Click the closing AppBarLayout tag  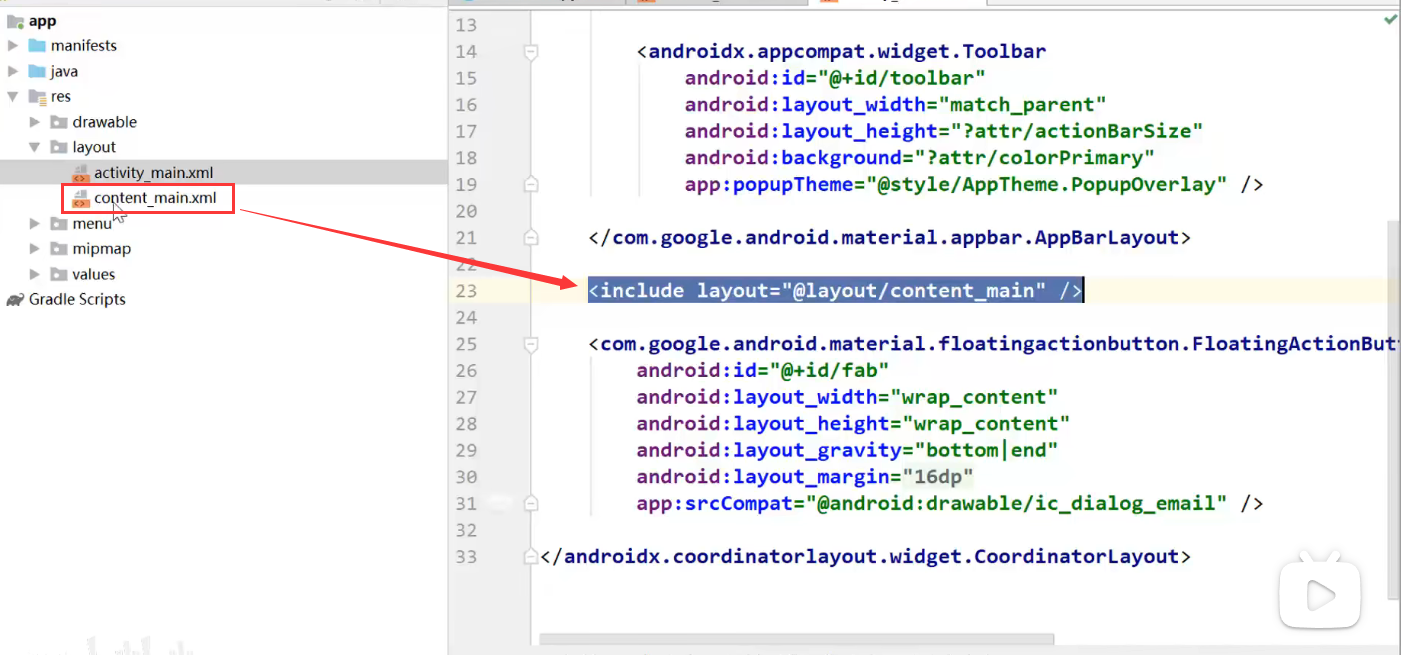click(x=889, y=237)
